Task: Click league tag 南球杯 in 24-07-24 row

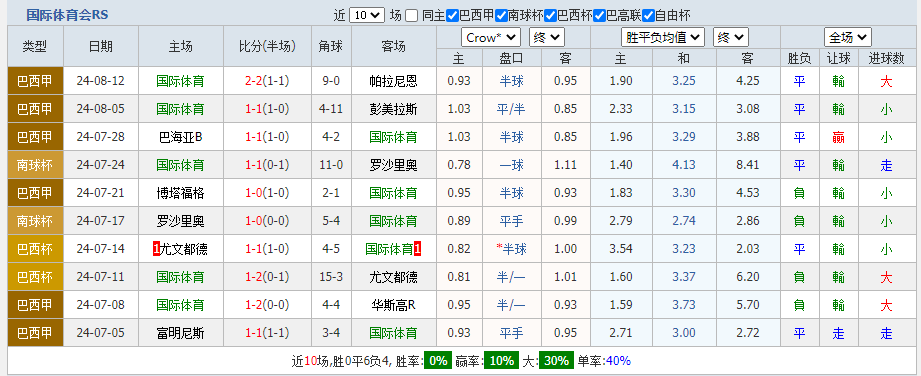Action: (x=35, y=165)
